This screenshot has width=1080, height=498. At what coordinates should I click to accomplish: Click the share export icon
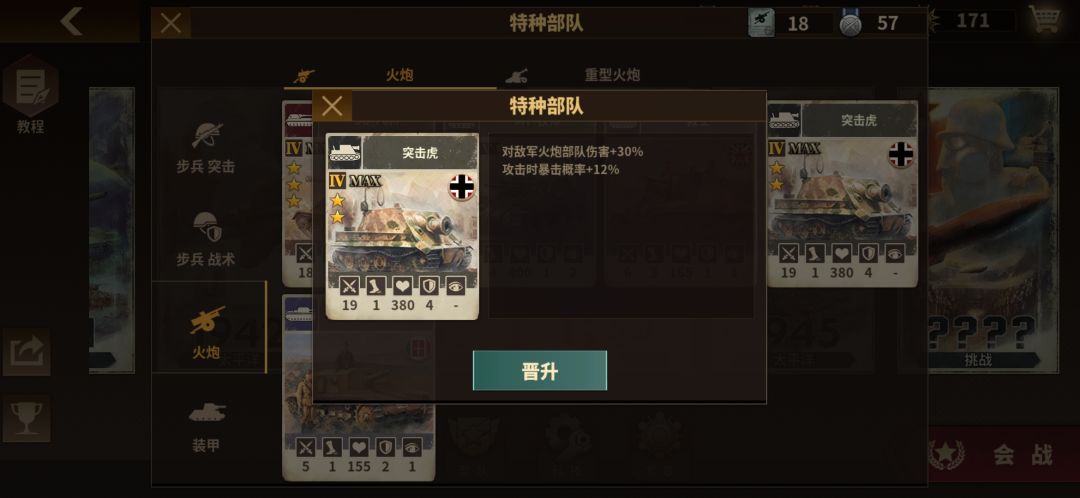pyautogui.click(x=26, y=351)
